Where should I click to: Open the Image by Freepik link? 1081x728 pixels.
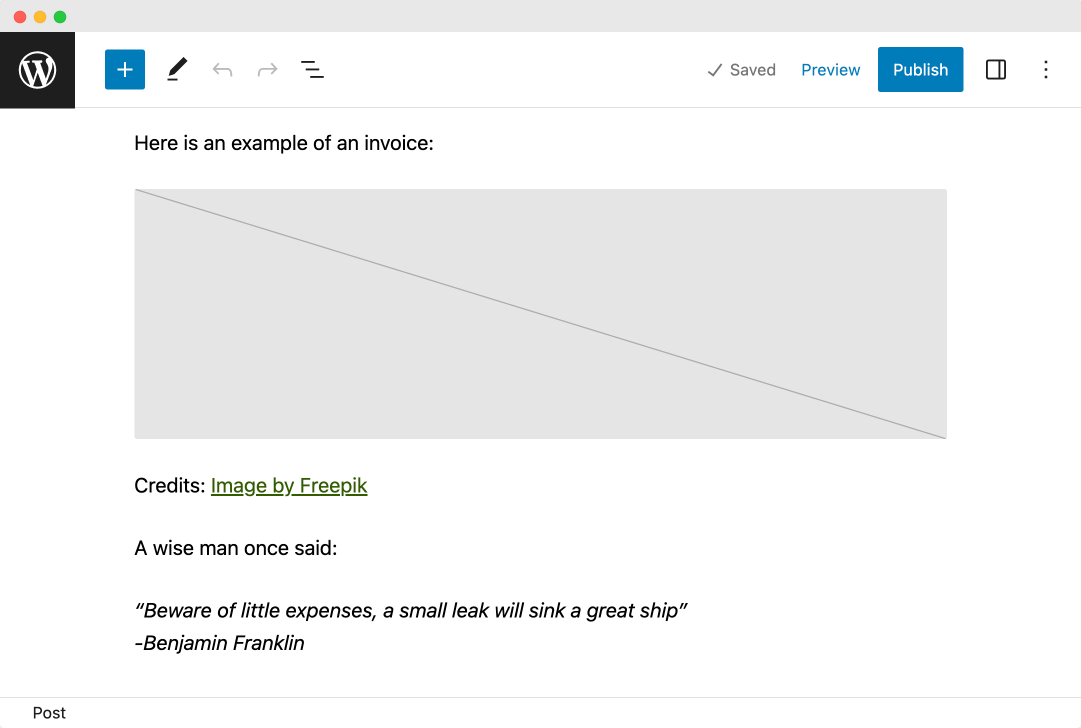pyautogui.click(x=289, y=485)
